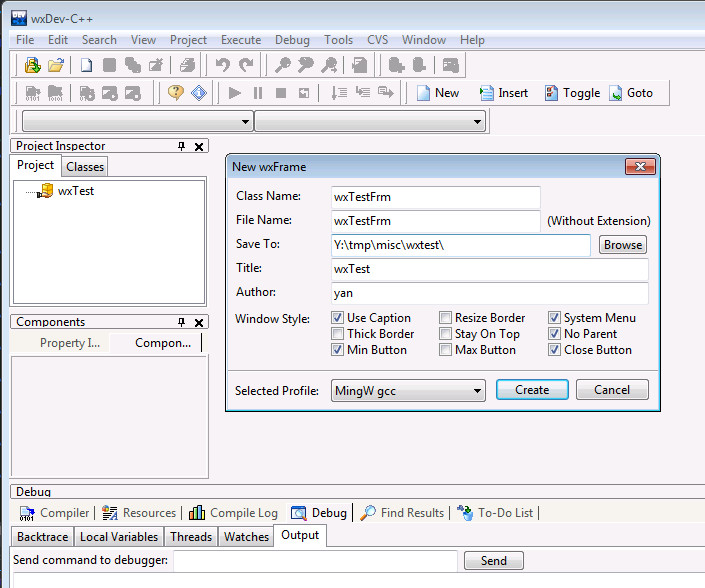This screenshot has height=588, width=705.
Task: Click the Insert toolbar item
Action: 504,93
